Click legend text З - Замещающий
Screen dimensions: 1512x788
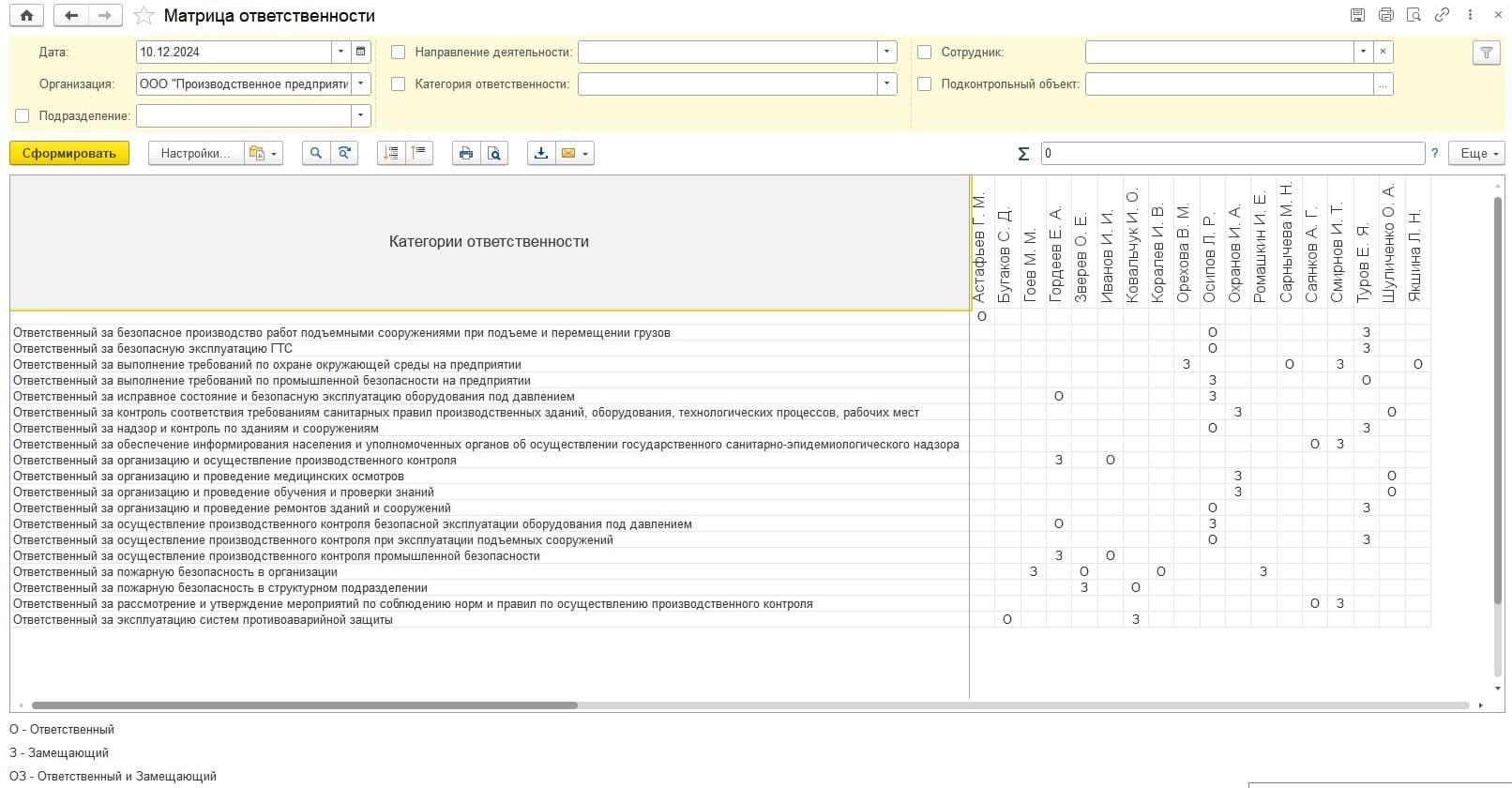coord(59,752)
